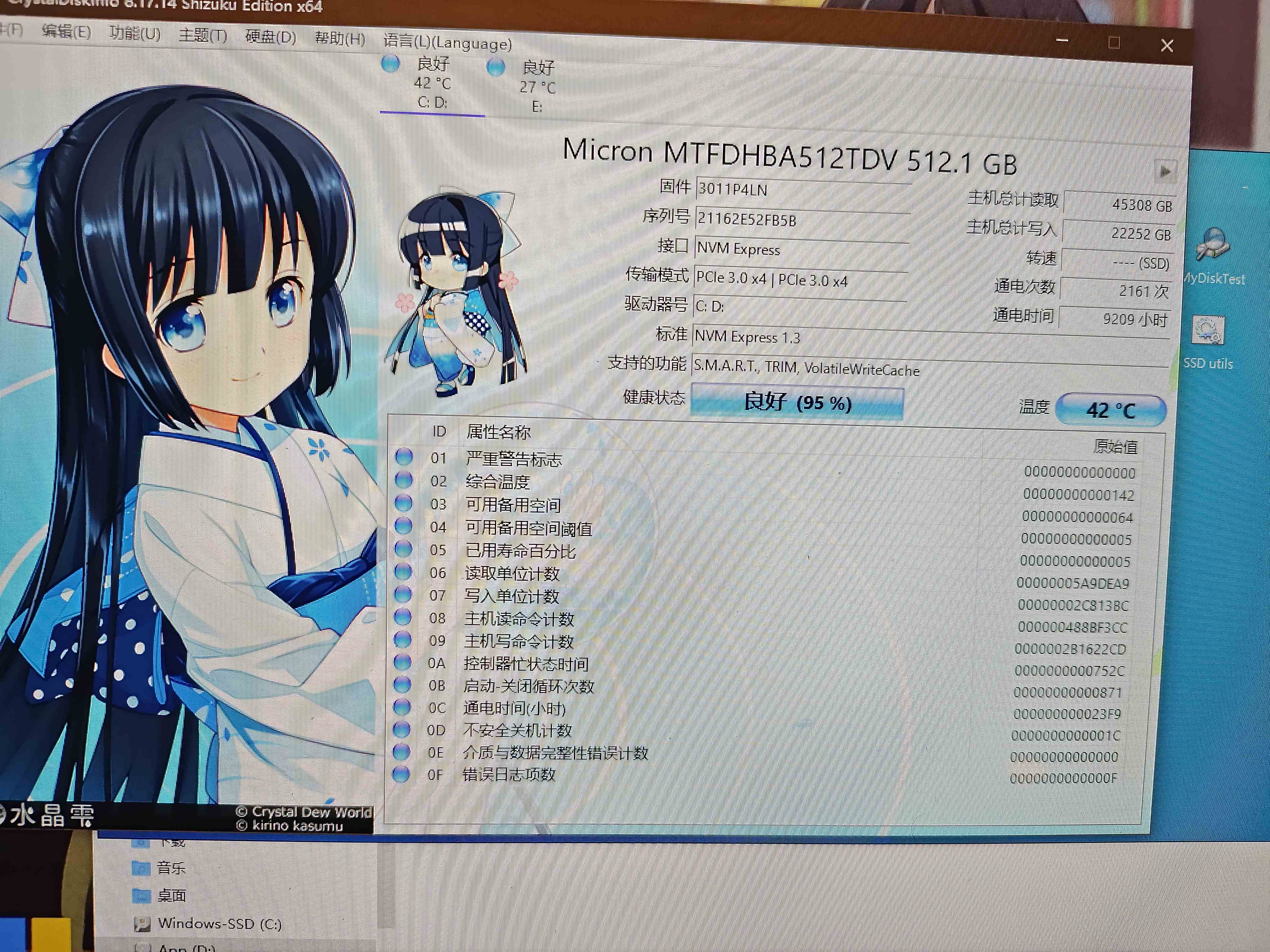Image resolution: width=1270 pixels, height=952 pixels.
Task: Click the 属性名称 column header
Action: [x=498, y=432]
